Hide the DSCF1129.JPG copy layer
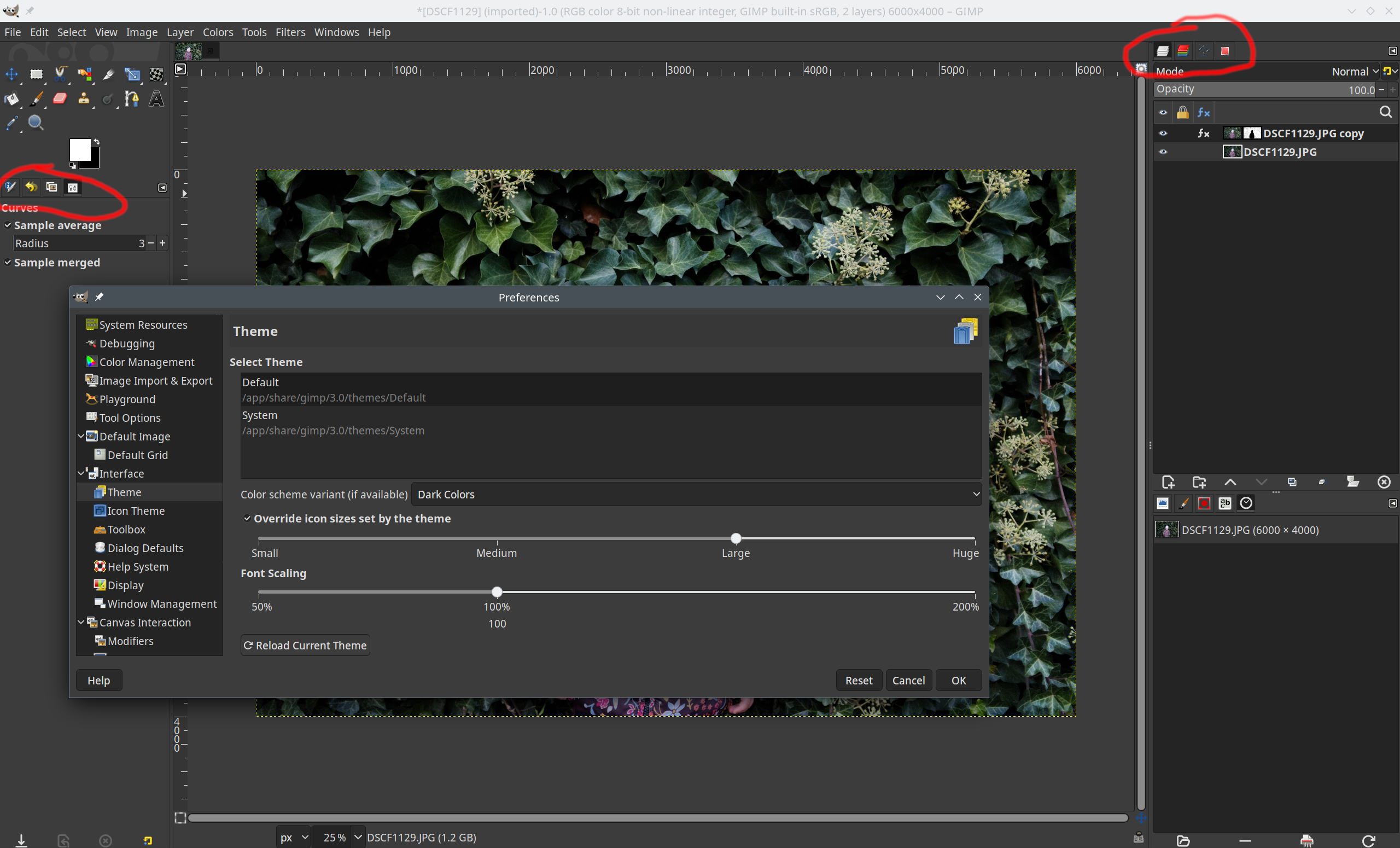This screenshot has width=1400, height=848. click(x=1163, y=133)
